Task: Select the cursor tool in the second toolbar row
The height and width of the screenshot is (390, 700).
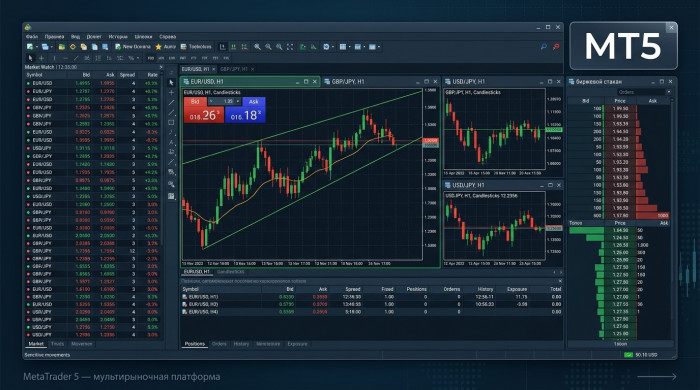Action: pyautogui.click(x=30, y=58)
